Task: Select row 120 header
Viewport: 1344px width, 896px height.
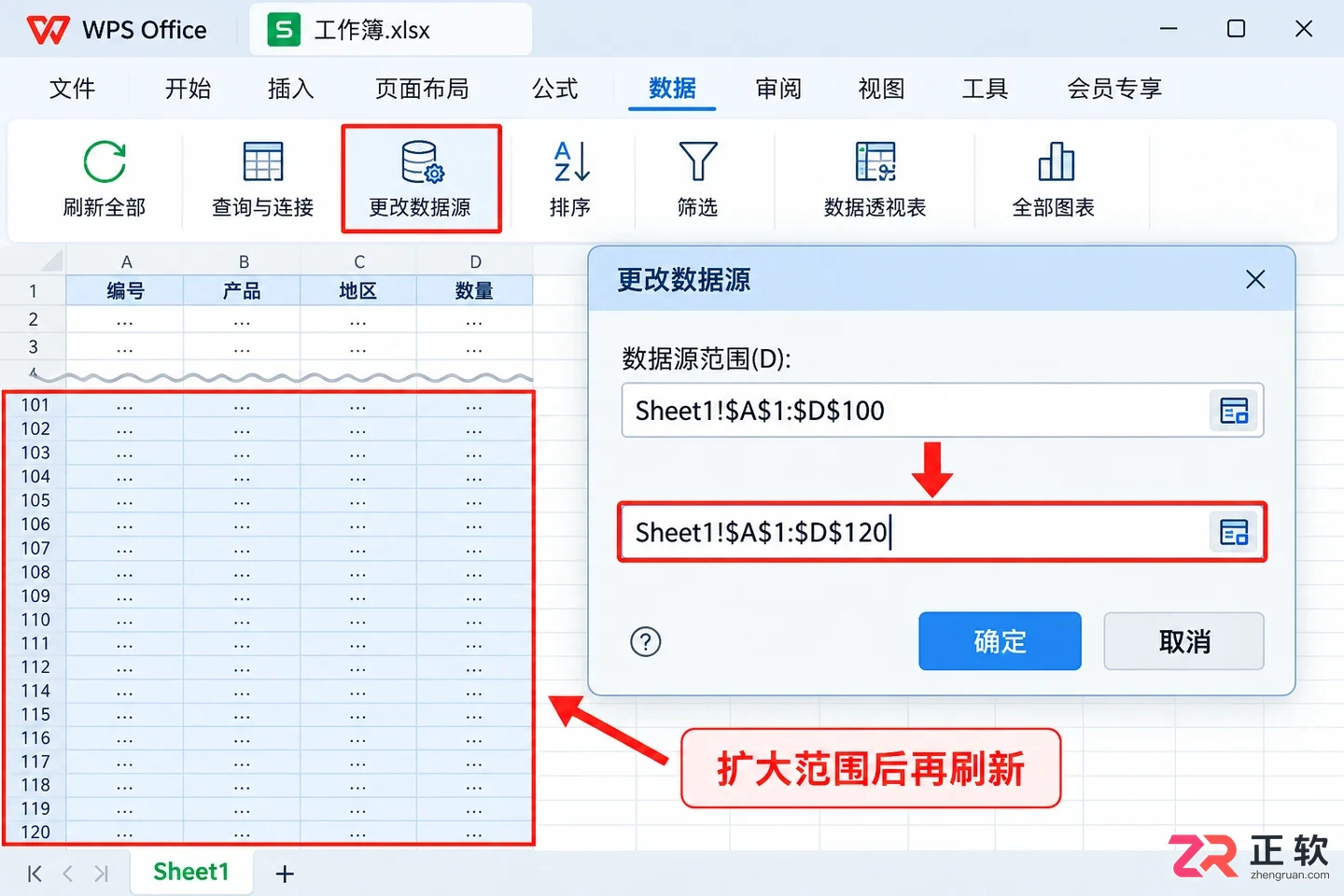Action: pyautogui.click(x=35, y=832)
